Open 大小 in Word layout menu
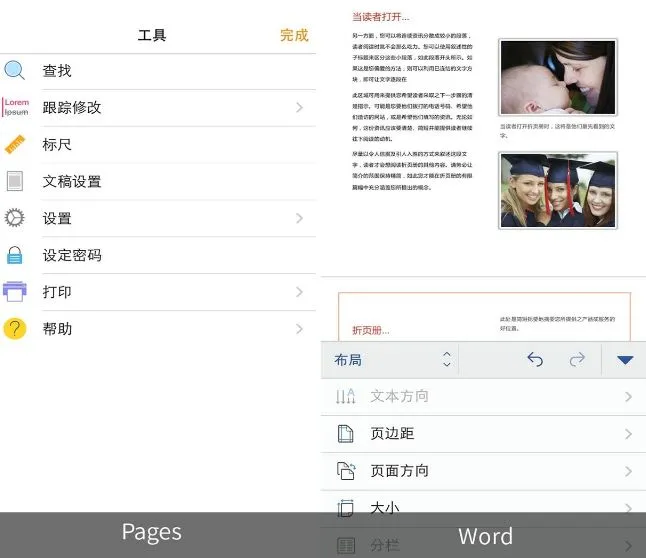 (483, 508)
